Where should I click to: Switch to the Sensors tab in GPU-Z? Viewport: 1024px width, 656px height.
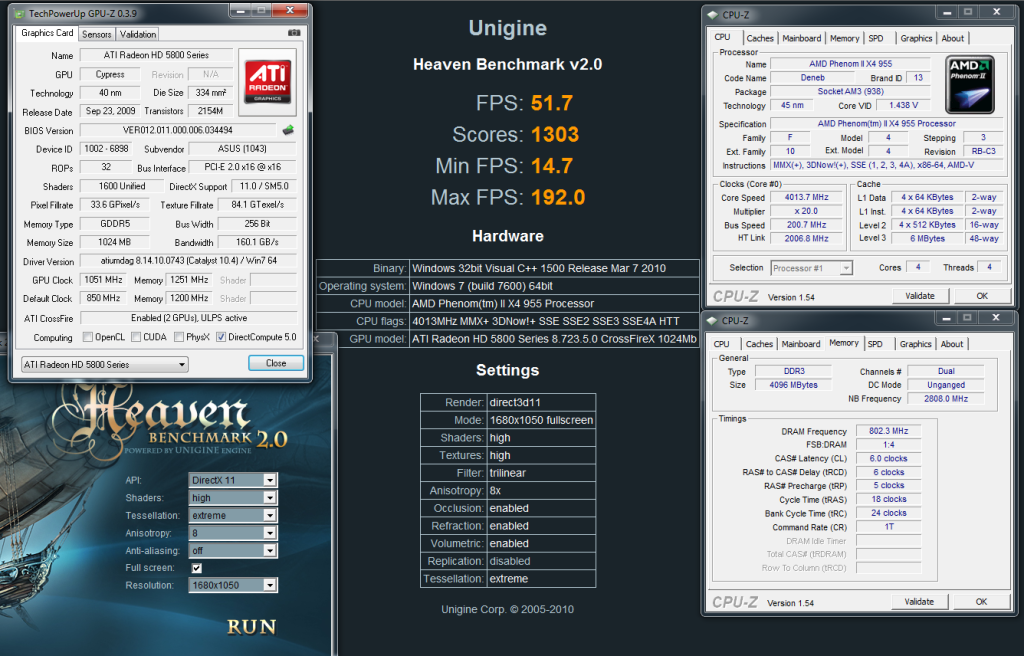tap(97, 34)
